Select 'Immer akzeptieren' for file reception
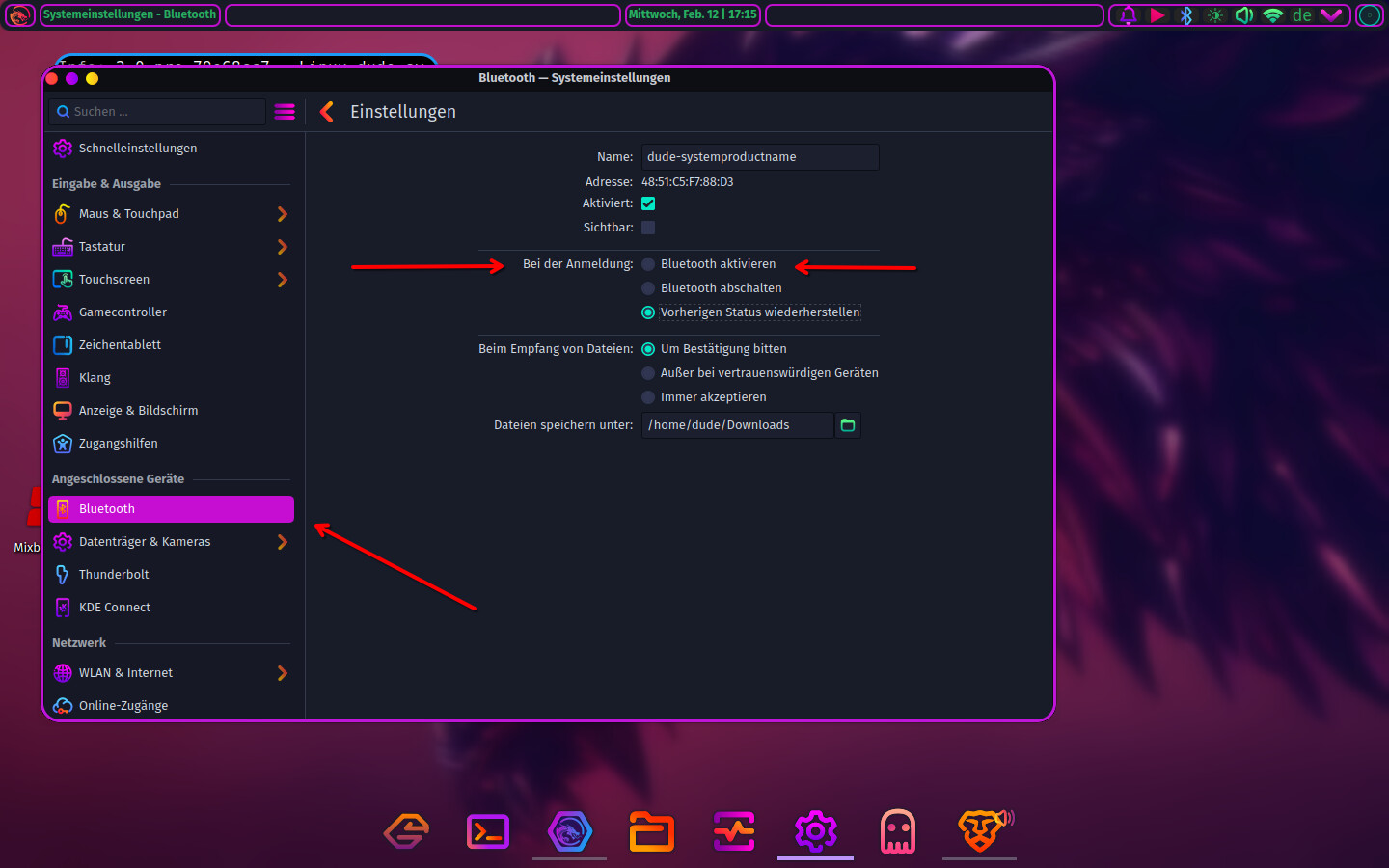 click(704, 397)
